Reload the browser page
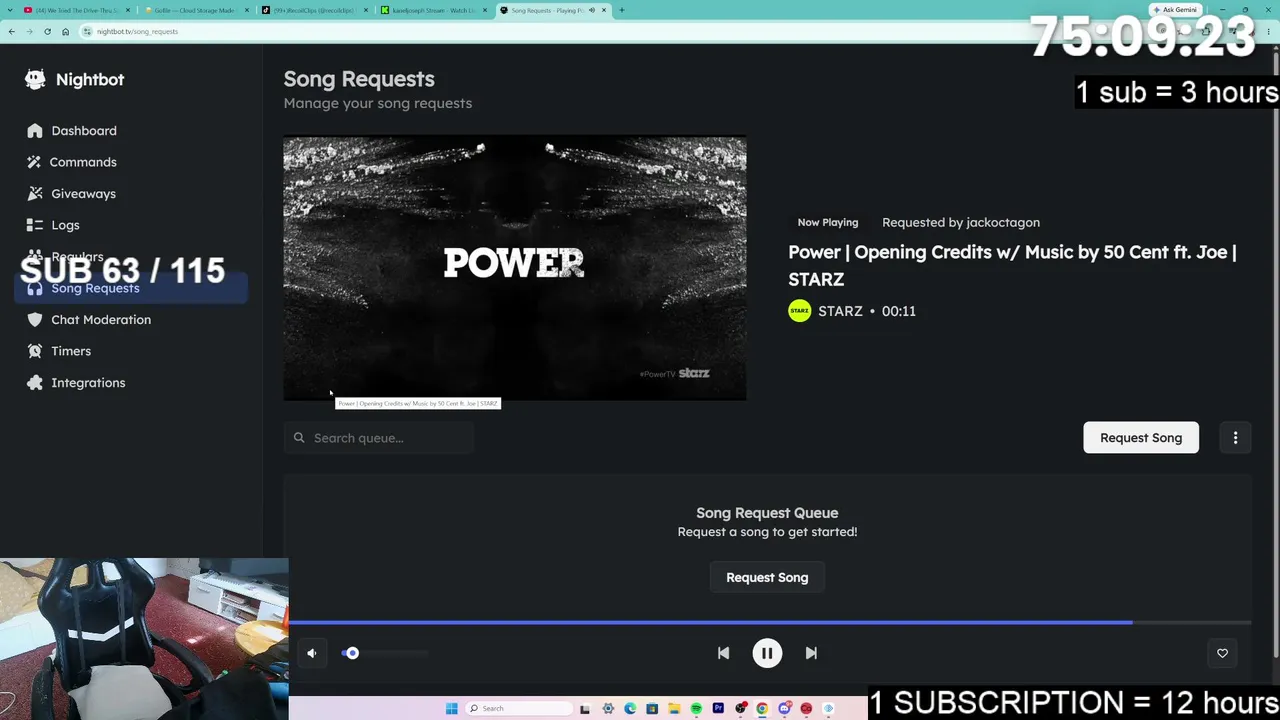 coord(47,31)
